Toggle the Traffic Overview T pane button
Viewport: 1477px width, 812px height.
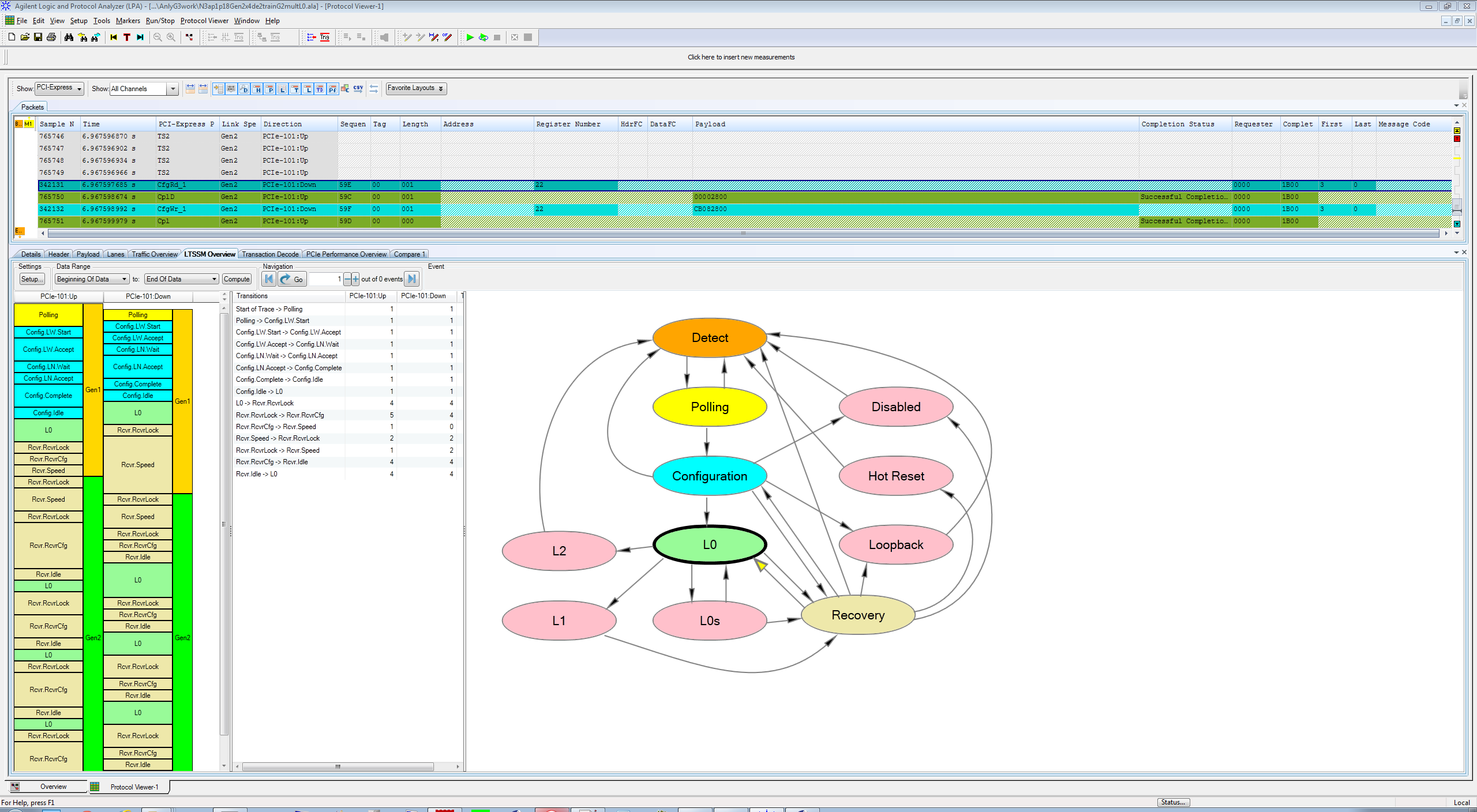tap(295, 89)
